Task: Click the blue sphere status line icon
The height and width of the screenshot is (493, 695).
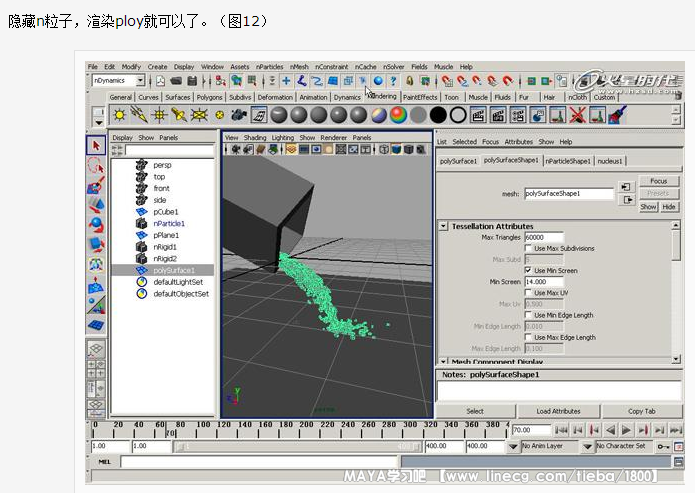Action: point(378,81)
